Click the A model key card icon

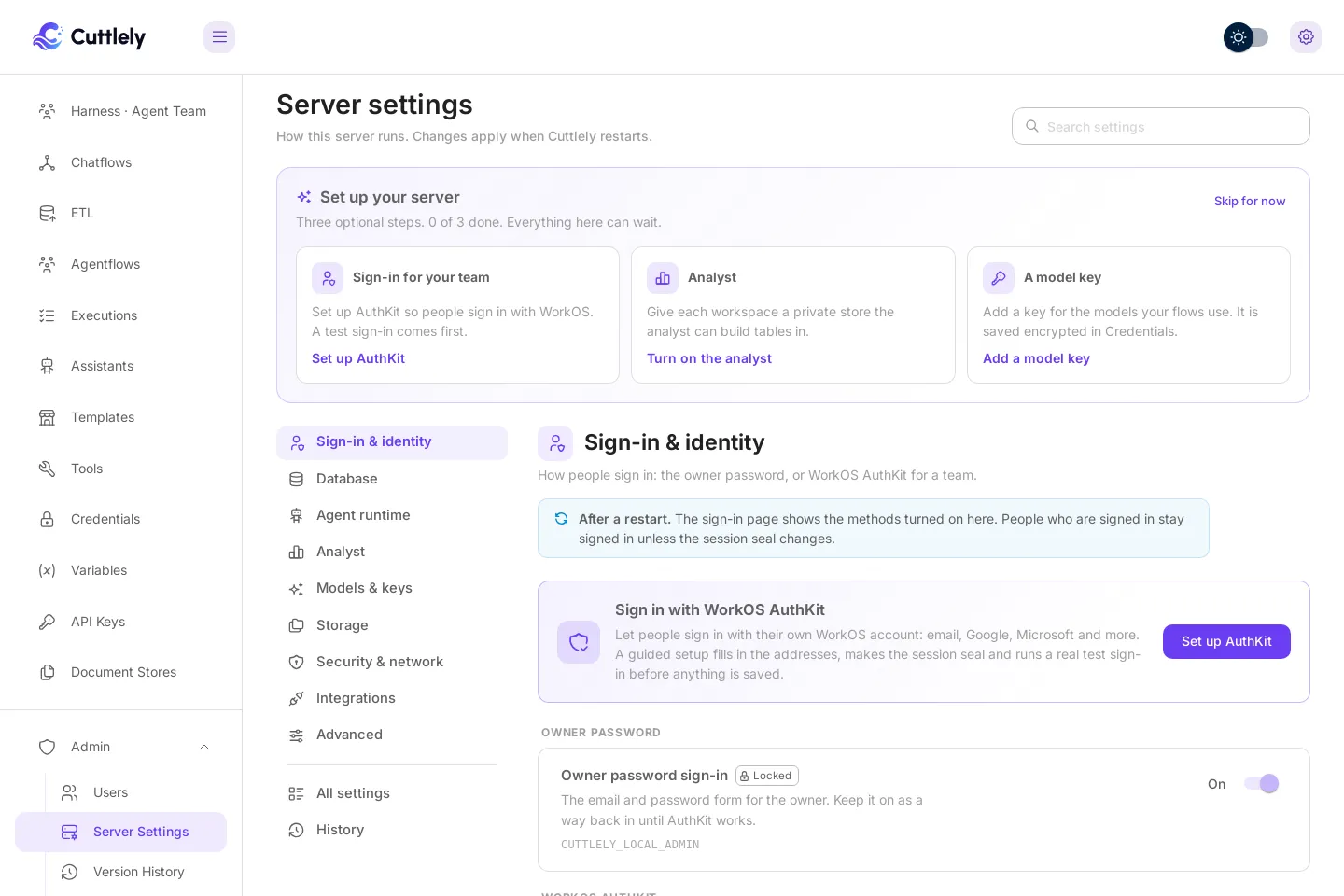(999, 278)
